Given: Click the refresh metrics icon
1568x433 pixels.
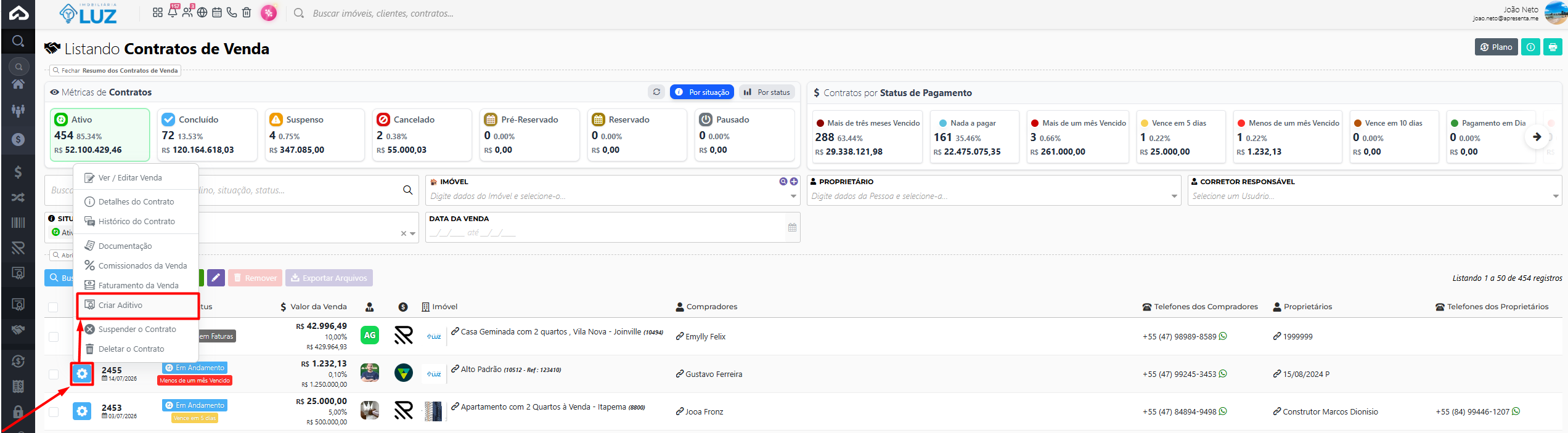Looking at the screenshot, I should pyautogui.click(x=656, y=92).
